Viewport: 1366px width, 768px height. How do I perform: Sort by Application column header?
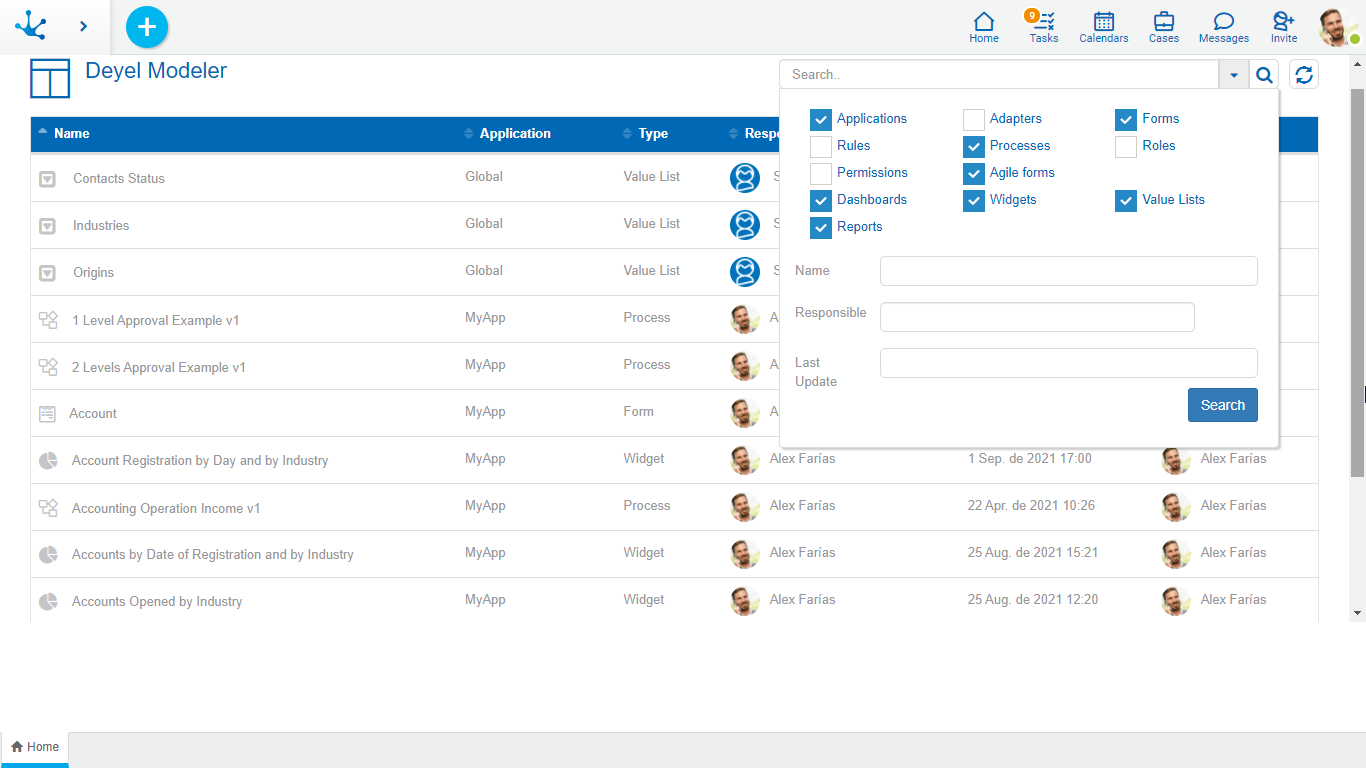pos(515,133)
